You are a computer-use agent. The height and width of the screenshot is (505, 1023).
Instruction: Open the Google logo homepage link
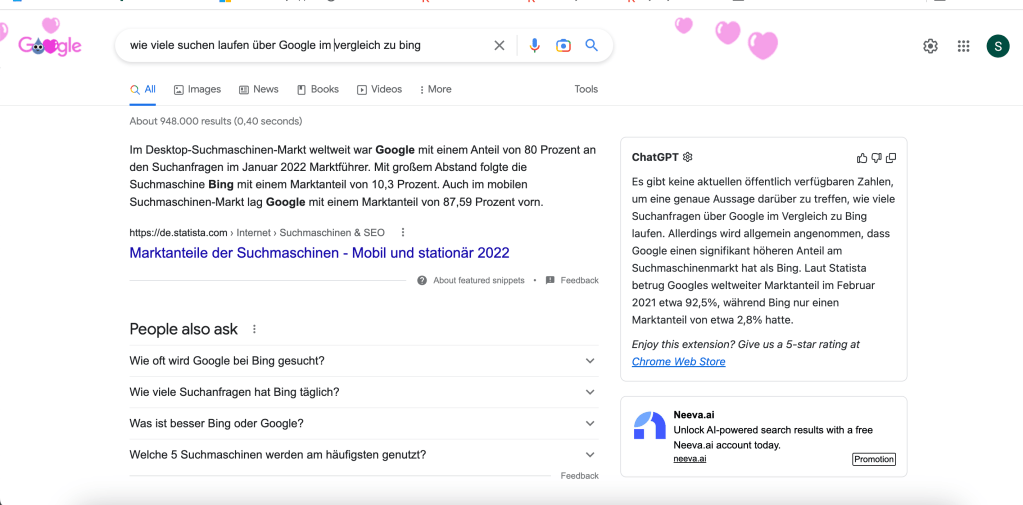pos(50,46)
